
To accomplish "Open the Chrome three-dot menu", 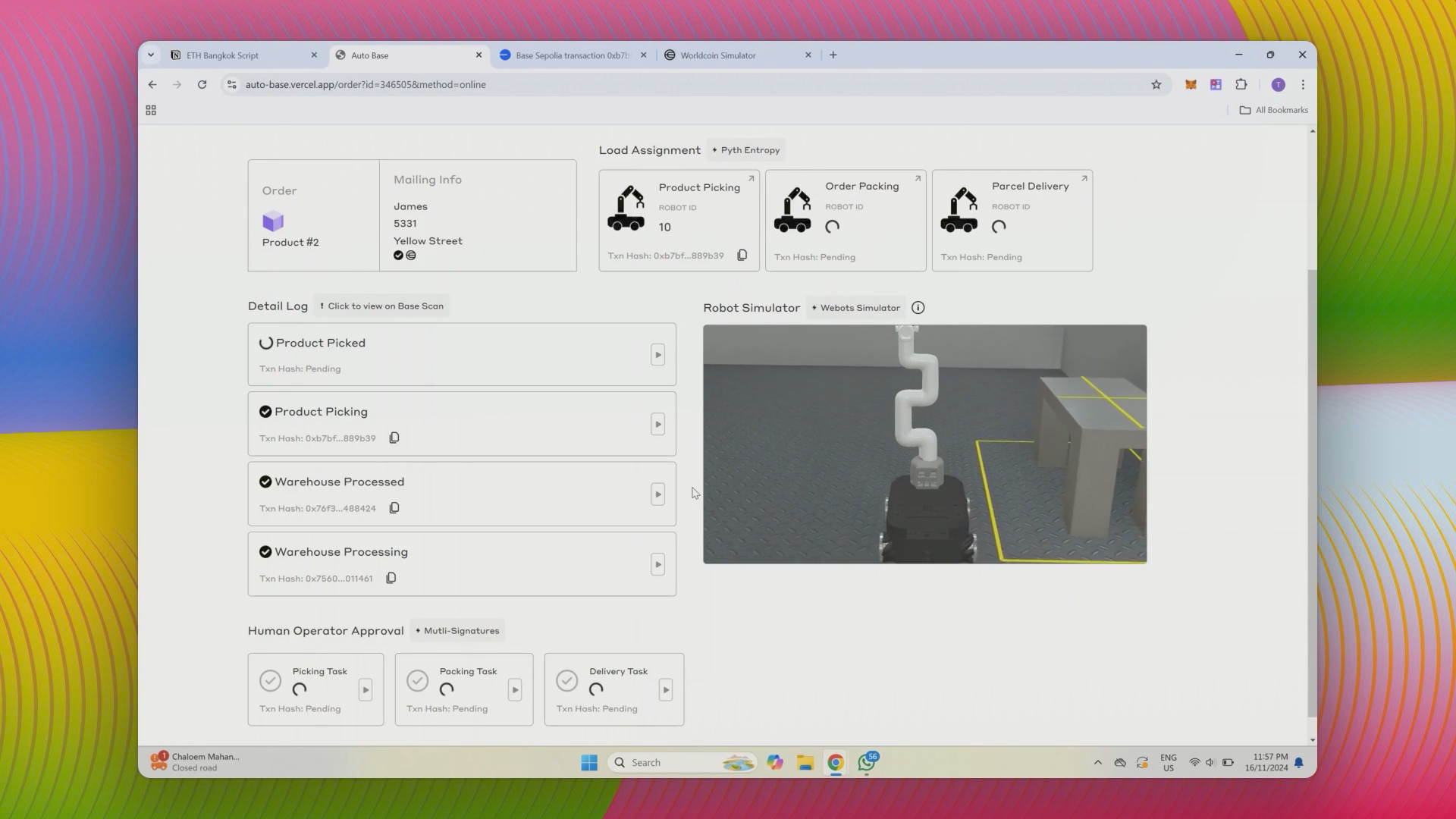I will [x=1303, y=85].
